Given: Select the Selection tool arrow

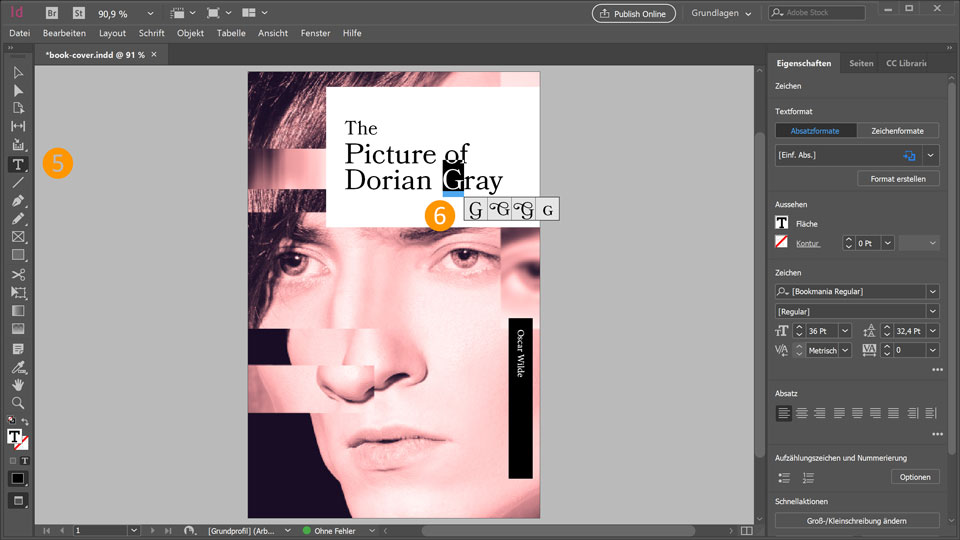Looking at the screenshot, I should 18,73.
